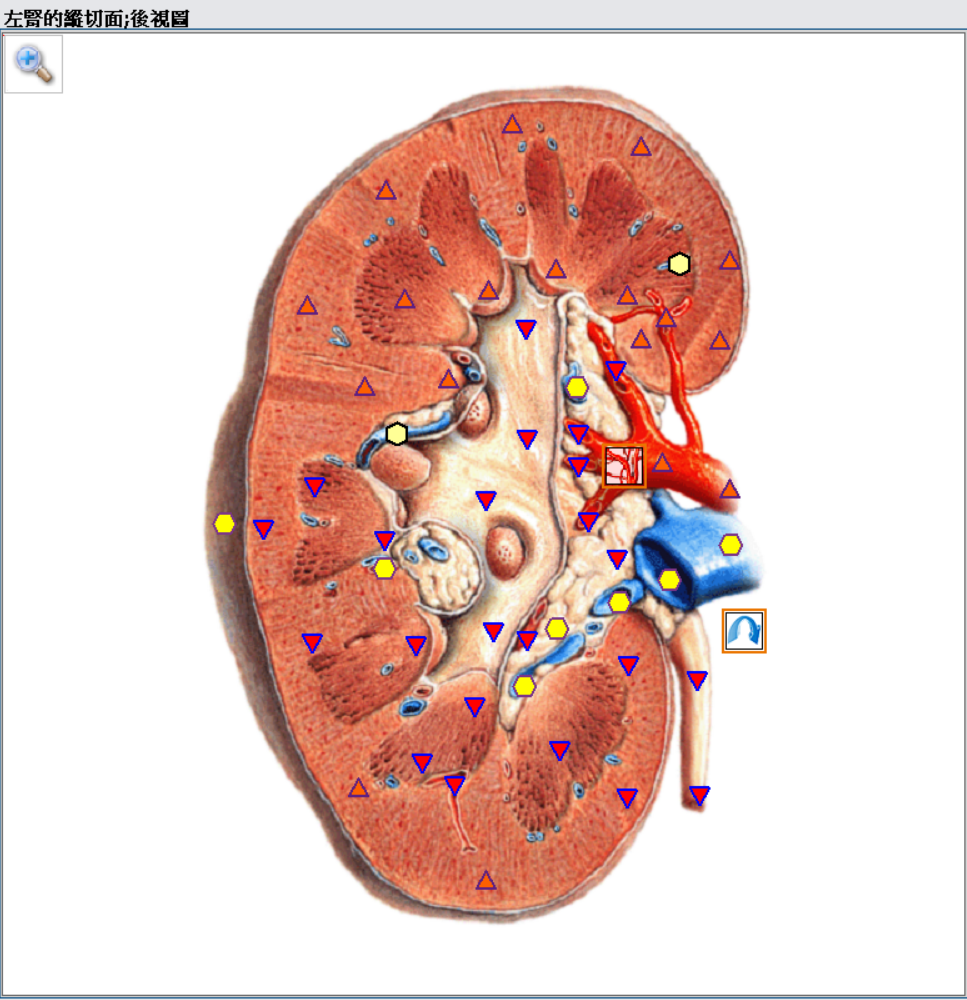Select orange triangle at kidney's bottom pole

(x=486, y=881)
